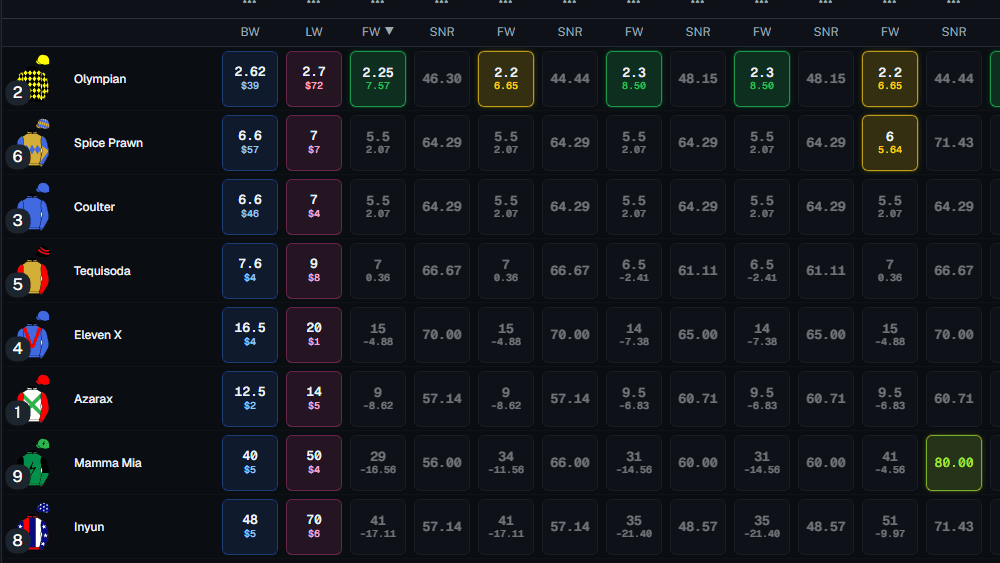Click Spice Prawn's 71.43 SNR cell
Screen dimensions: 1000x563
(x=954, y=143)
